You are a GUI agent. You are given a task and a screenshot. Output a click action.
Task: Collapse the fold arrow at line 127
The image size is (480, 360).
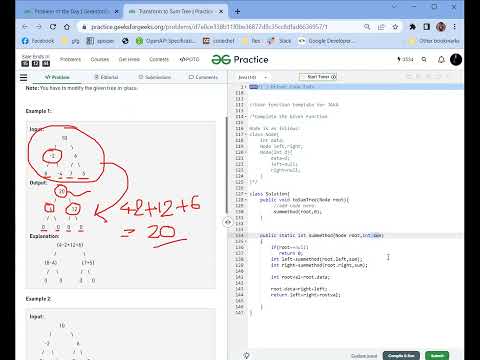[246, 194]
